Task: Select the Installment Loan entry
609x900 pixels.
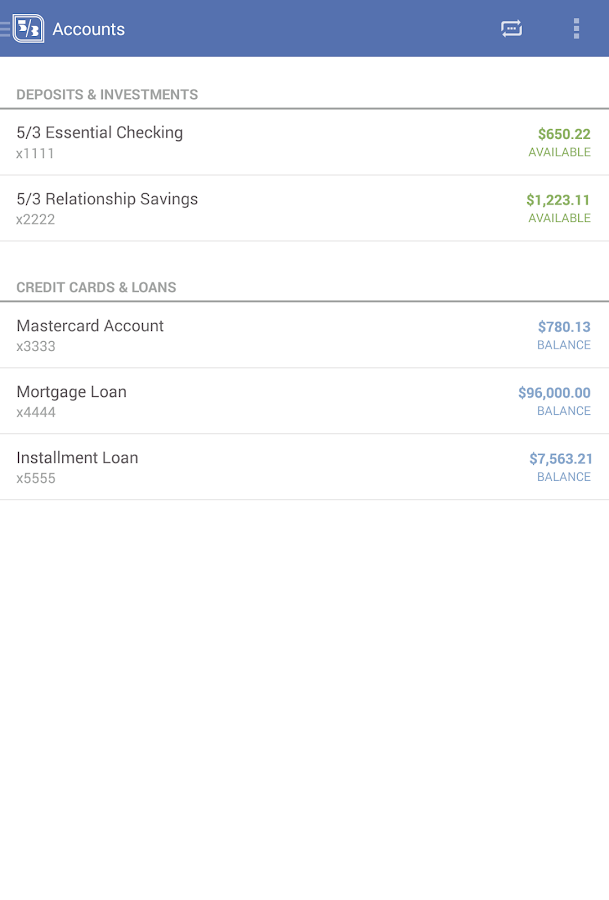Action: click(77, 458)
